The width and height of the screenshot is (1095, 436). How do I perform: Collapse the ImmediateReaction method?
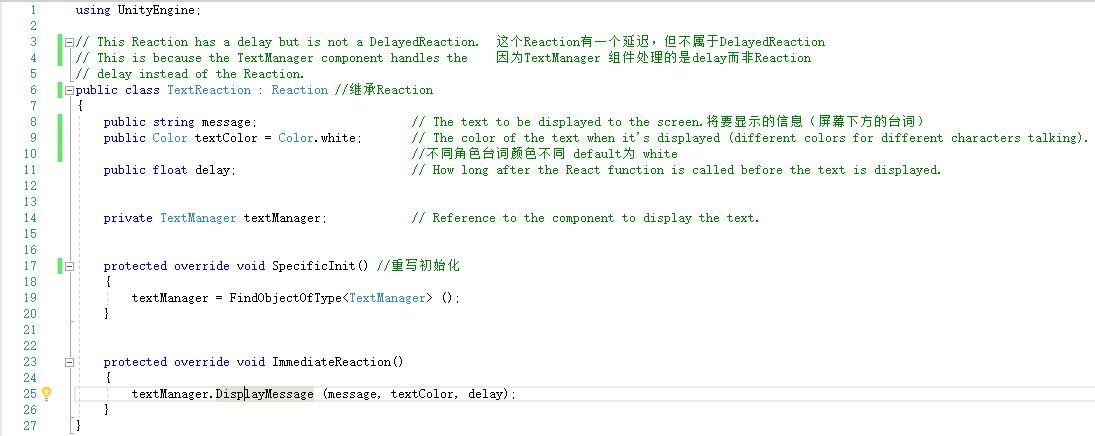coord(68,362)
